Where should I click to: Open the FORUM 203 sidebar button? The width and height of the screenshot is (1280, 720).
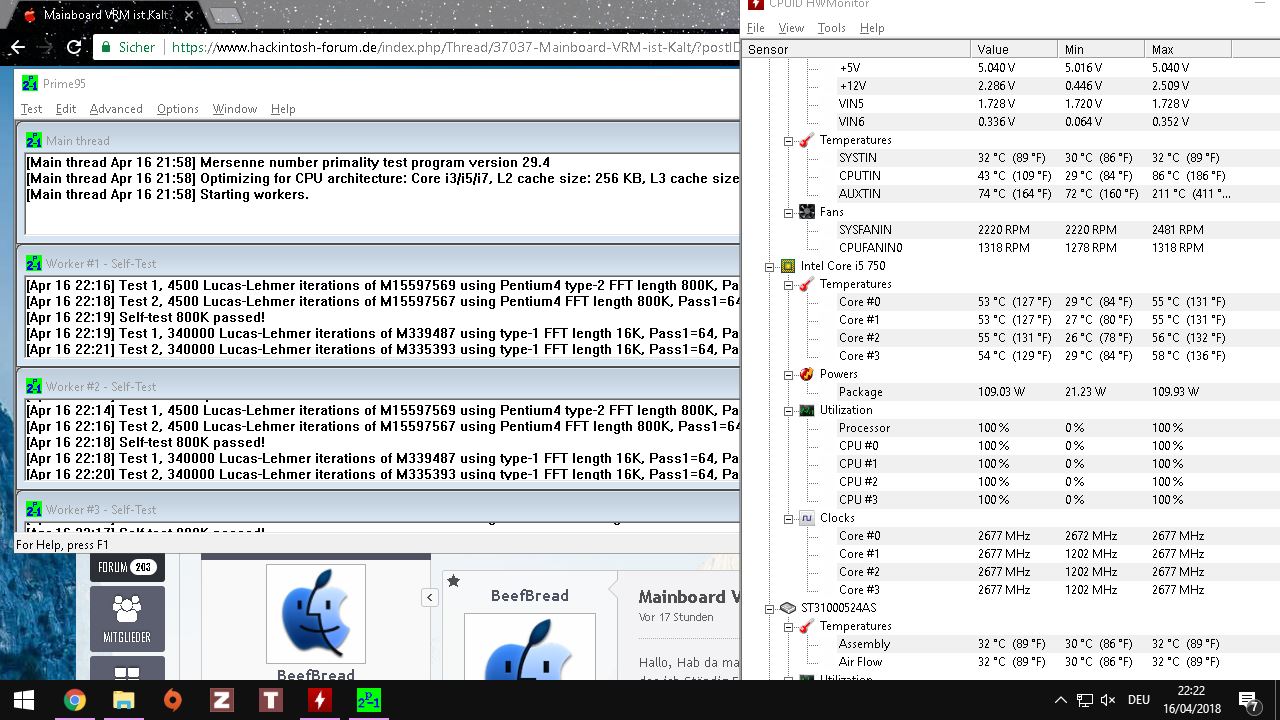click(127, 567)
